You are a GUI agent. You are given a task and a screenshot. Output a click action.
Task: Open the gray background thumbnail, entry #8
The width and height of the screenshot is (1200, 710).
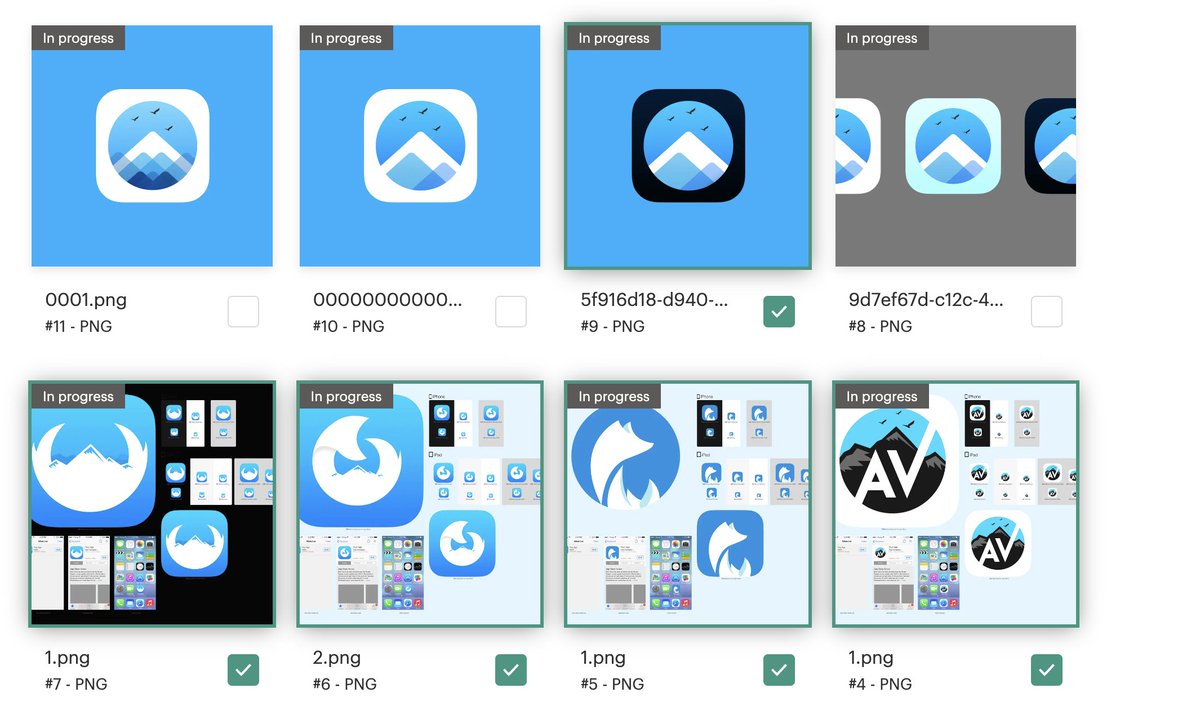click(956, 146)
